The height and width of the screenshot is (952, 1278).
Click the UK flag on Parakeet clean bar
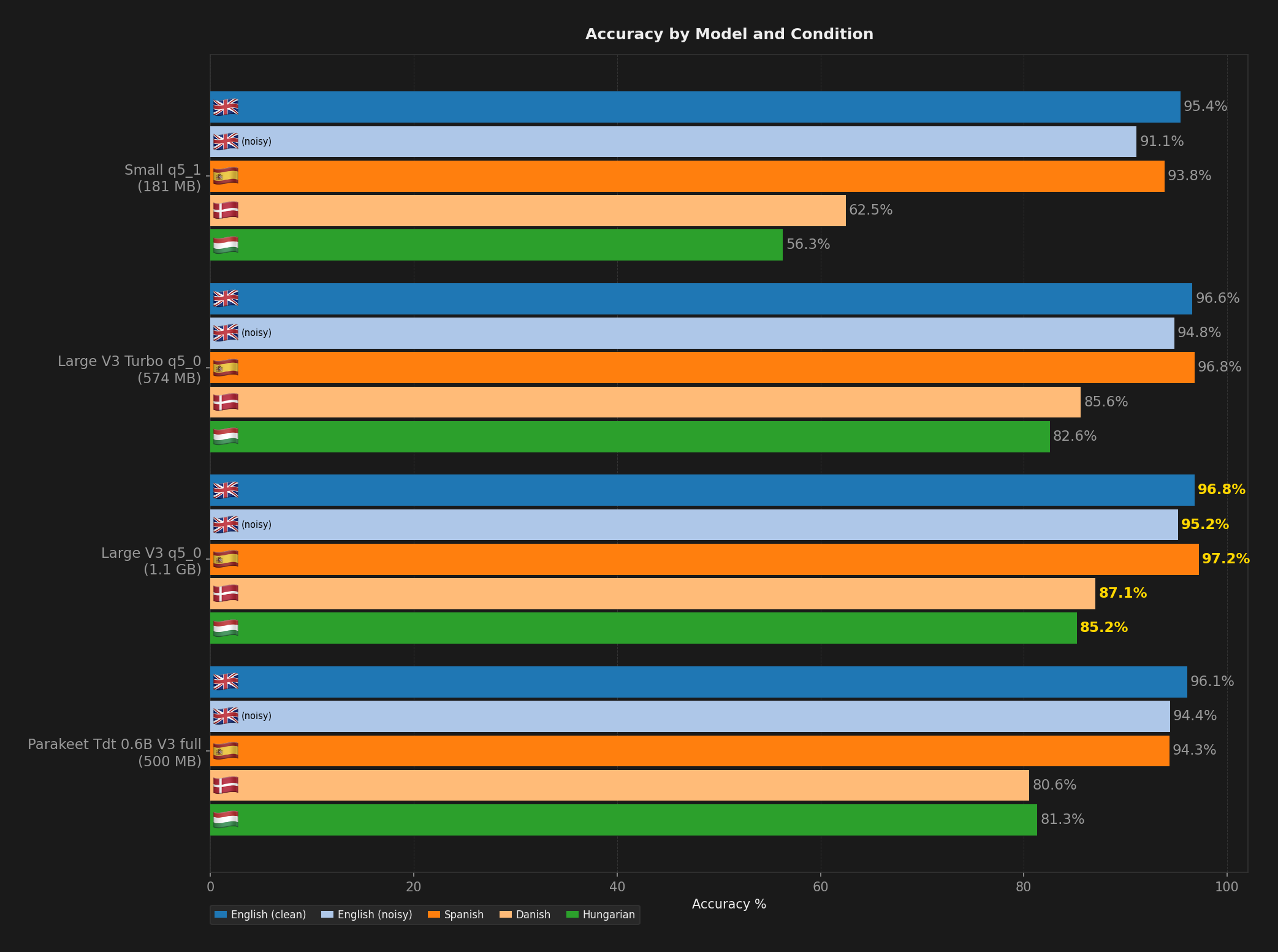226,682
